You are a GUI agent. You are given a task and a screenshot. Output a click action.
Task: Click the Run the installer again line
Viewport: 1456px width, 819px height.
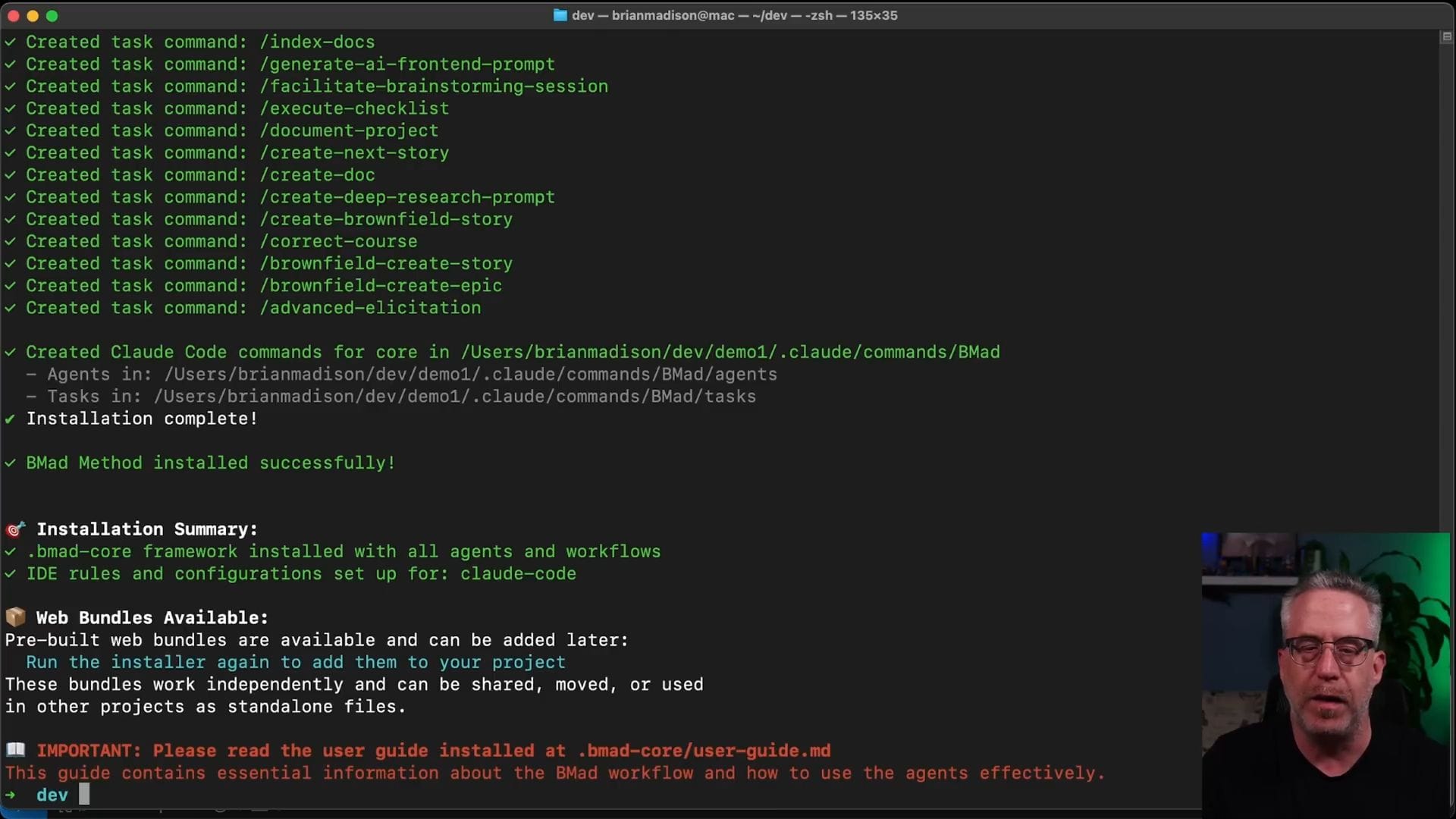(x=296, y=662)
